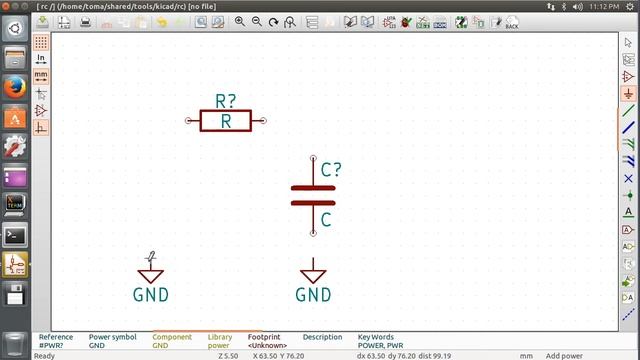Redraw the schematic view
The image size is (640, 360).
coord(273,22)
